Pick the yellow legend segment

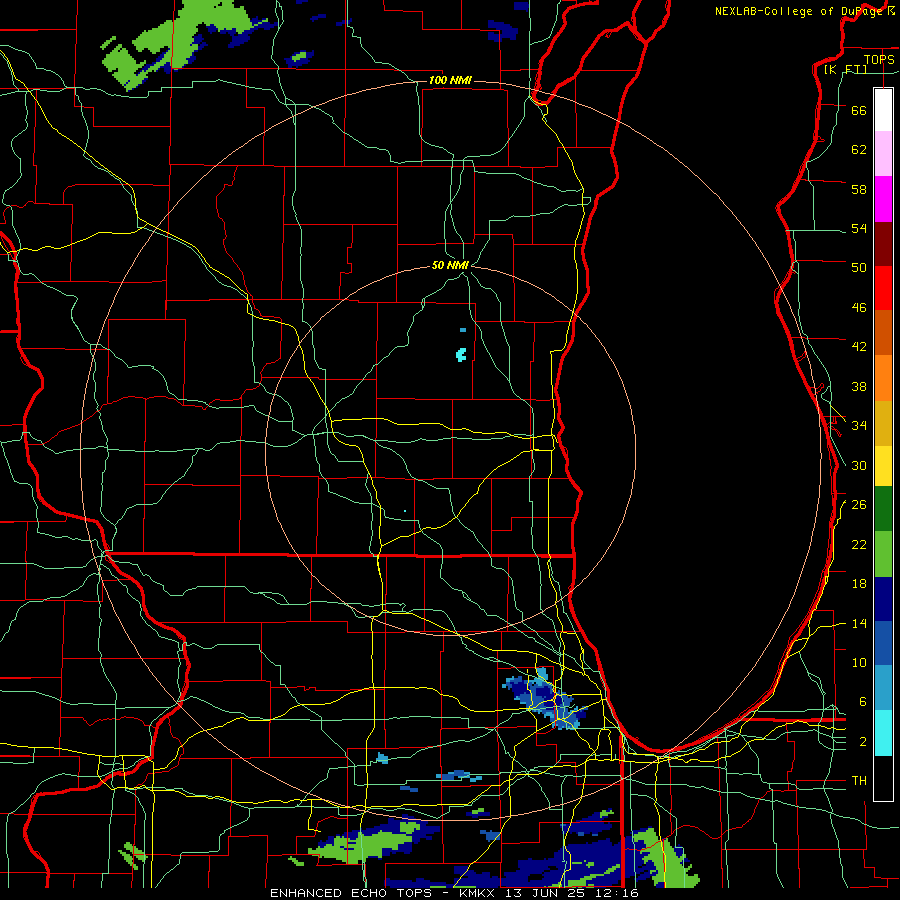coord(883,465)
